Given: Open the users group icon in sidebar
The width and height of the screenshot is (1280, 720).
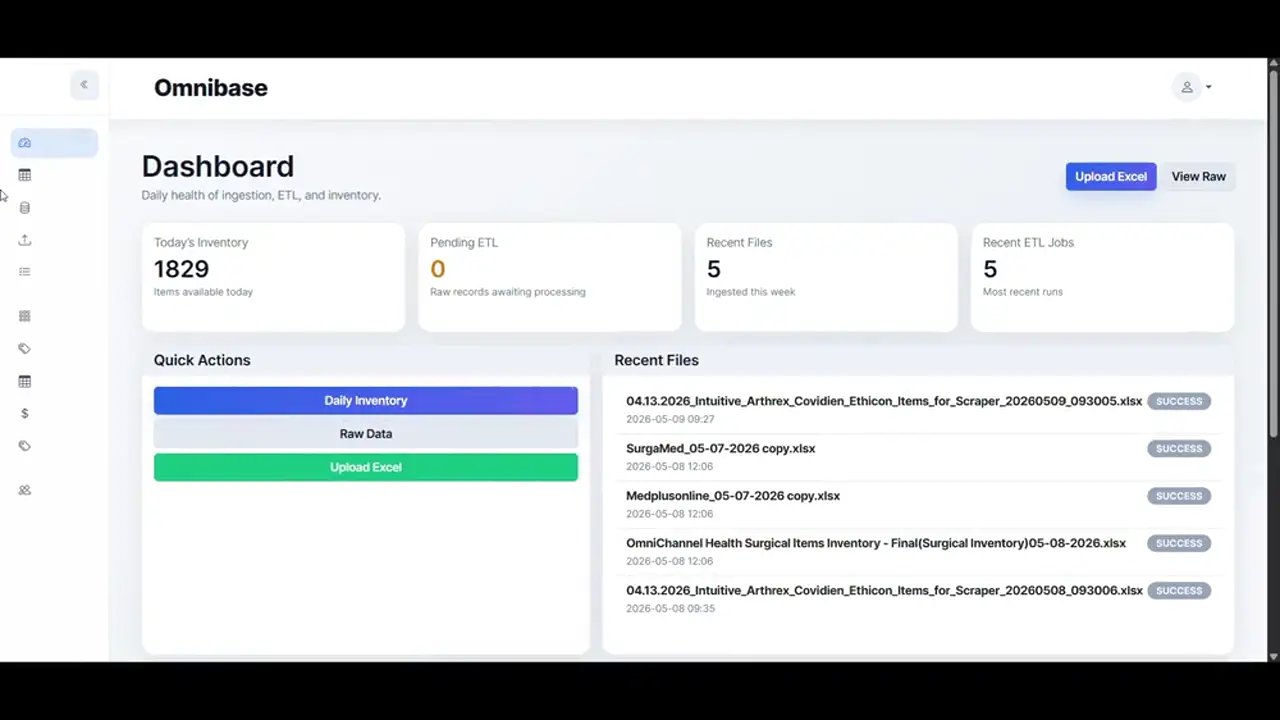Looking at the screenshot, I should pos(25,490).
